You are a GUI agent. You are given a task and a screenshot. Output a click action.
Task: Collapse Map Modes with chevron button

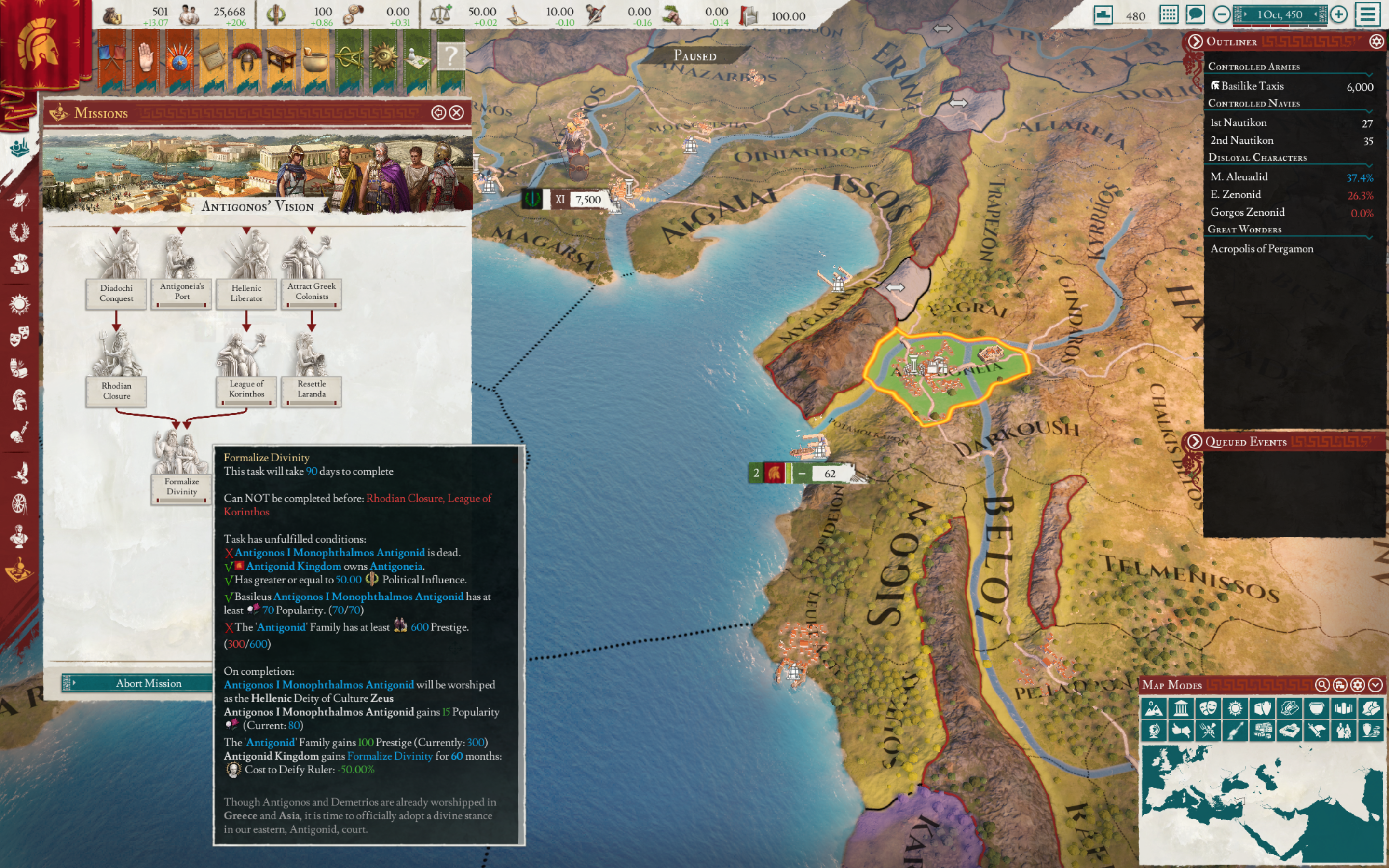[x=1375, y=684]
